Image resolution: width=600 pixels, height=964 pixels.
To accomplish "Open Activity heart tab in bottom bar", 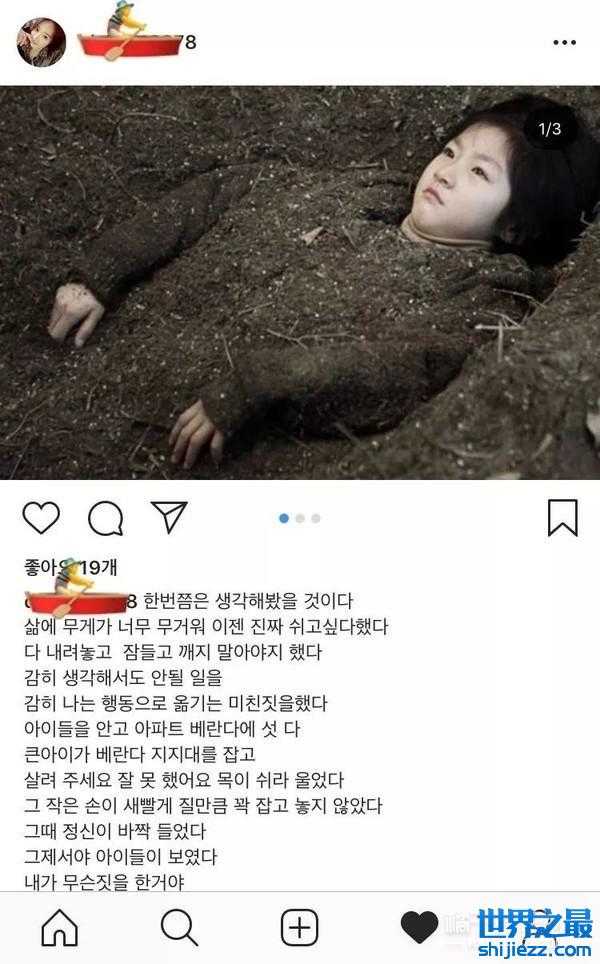I will [419, 927].
